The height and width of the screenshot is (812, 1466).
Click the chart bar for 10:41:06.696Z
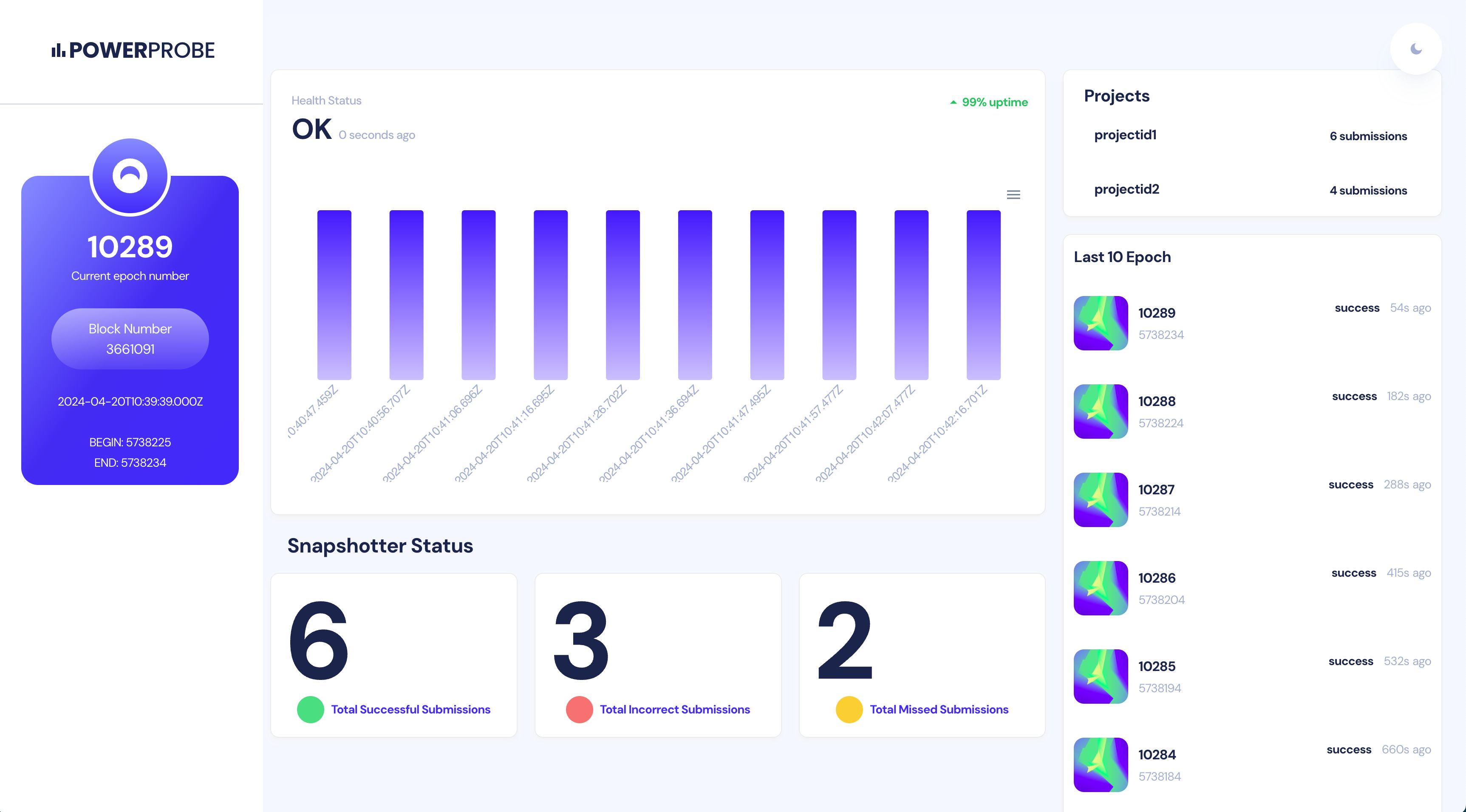[478, 295]
